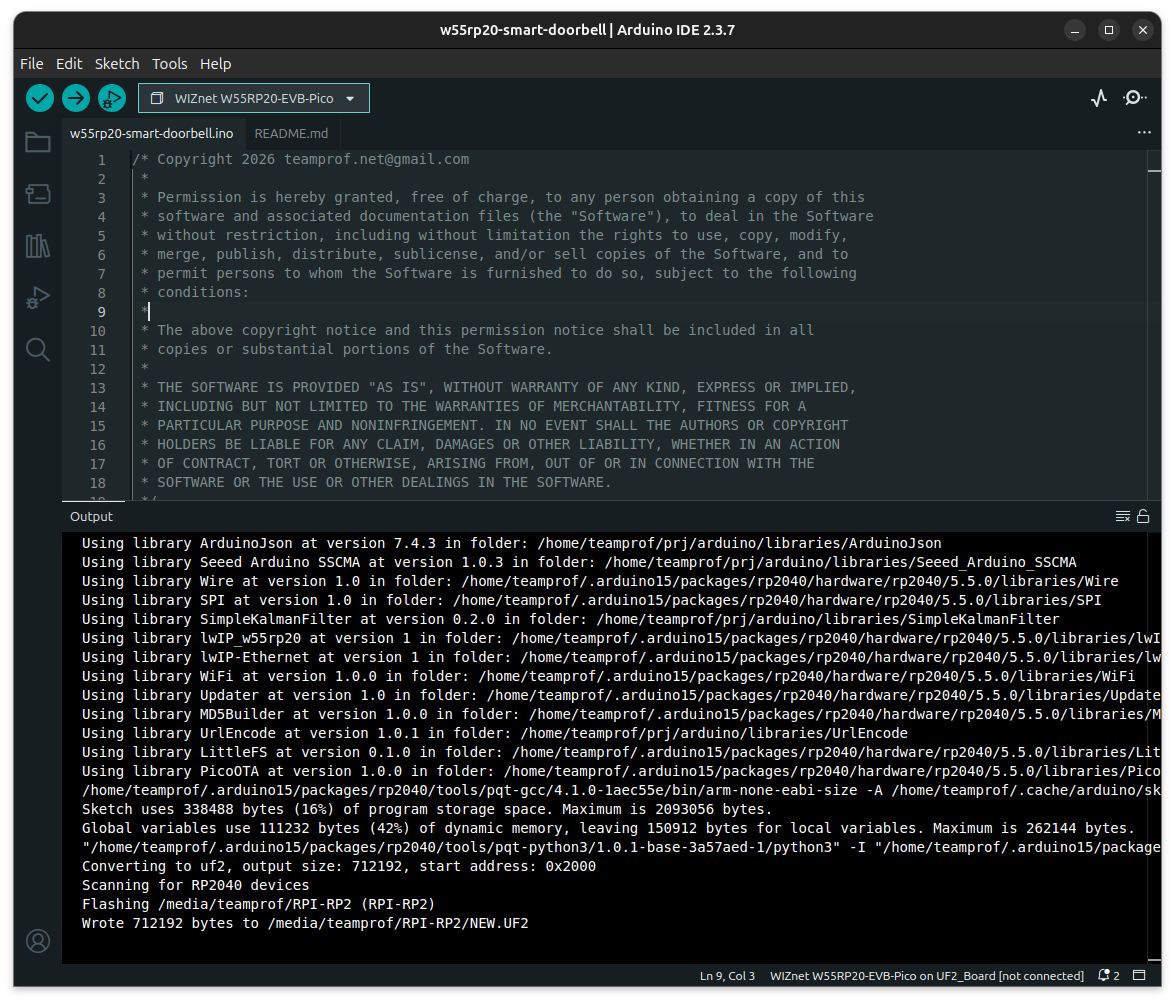Click the editor vertical scrollbar

1154,324
